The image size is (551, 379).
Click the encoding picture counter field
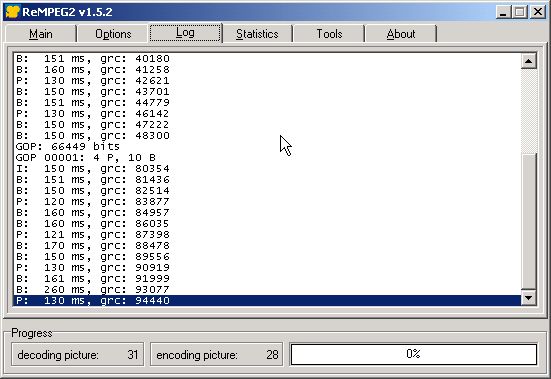(x=217, y=354)
